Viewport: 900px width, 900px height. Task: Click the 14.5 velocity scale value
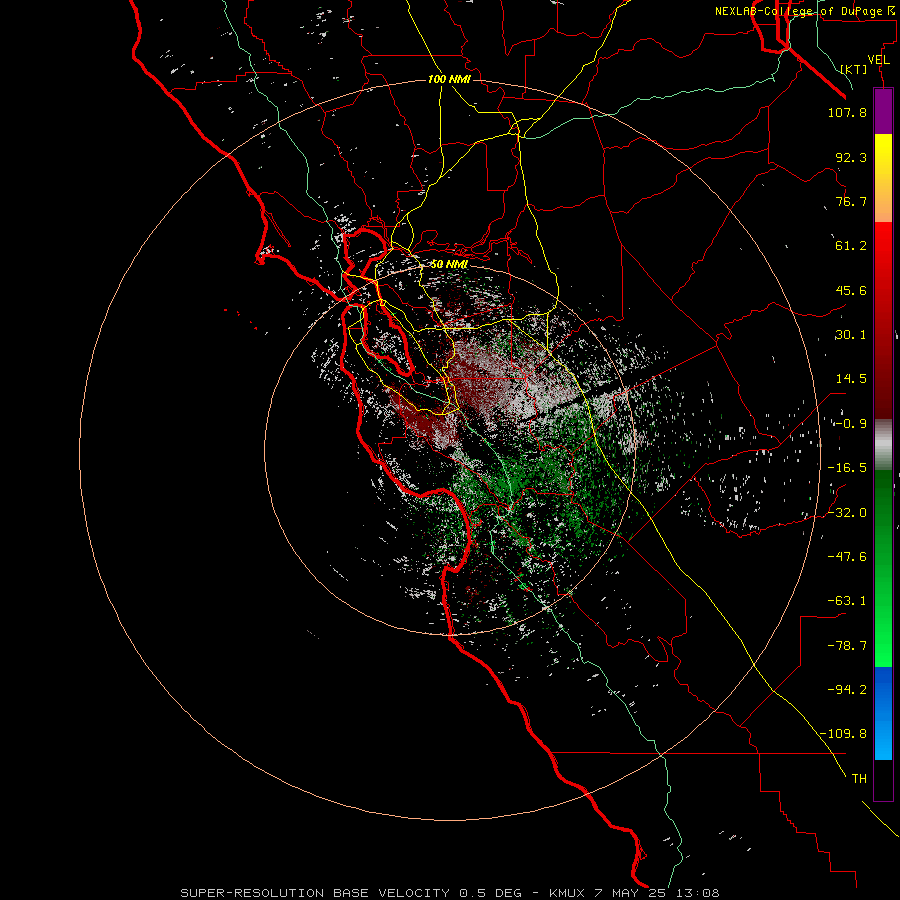point(851,379)
